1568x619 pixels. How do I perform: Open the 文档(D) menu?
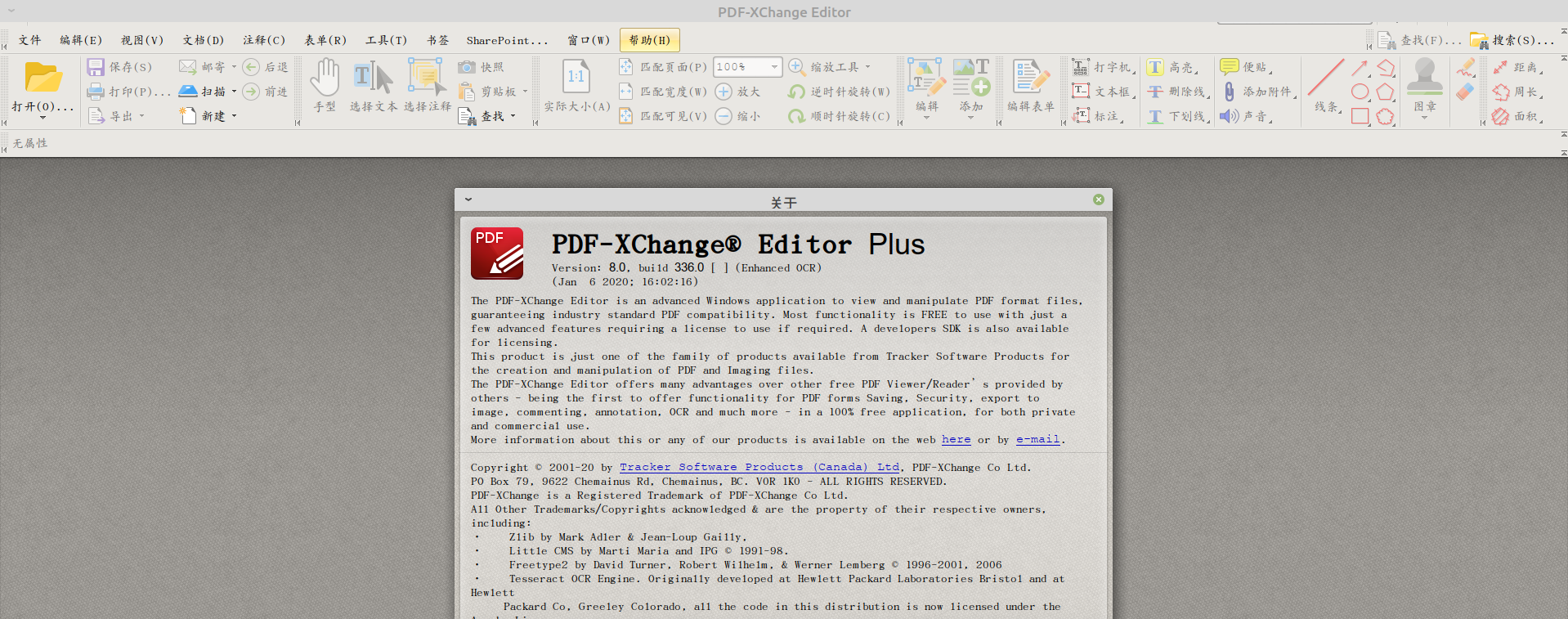(x=204, y=40)
